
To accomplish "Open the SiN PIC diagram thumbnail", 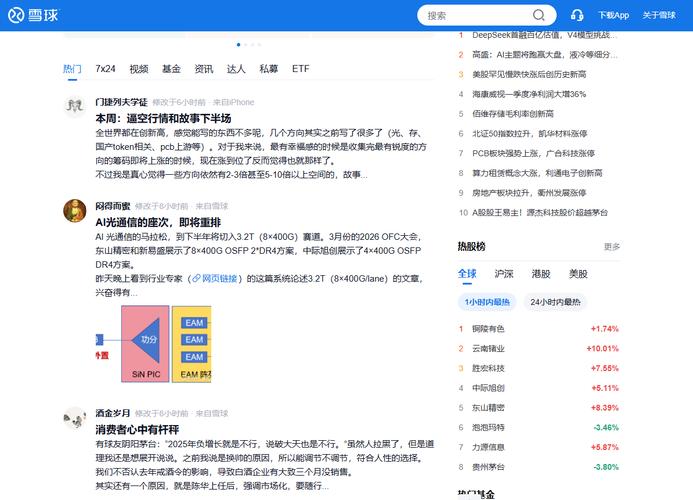I will tap(153, 344).
